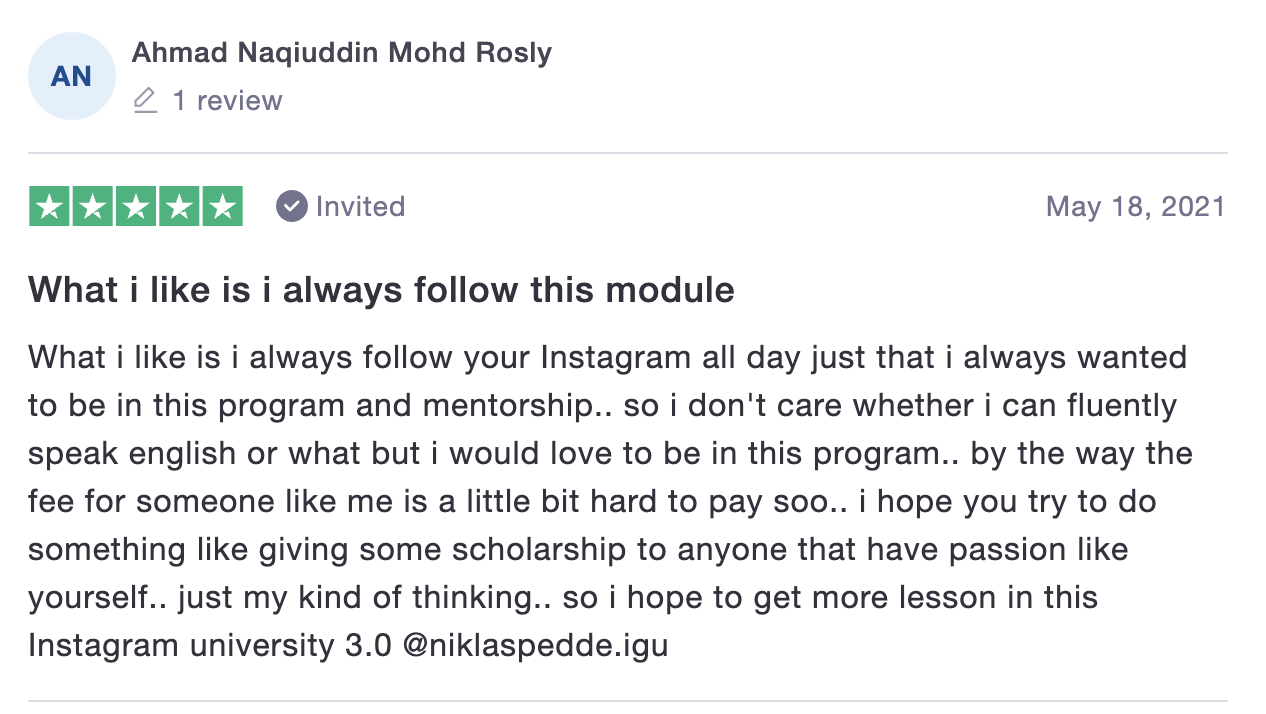Click "Instagram university 3.0" in the review text
This screenshot has width=1266, height=714.
pos(210,646)
